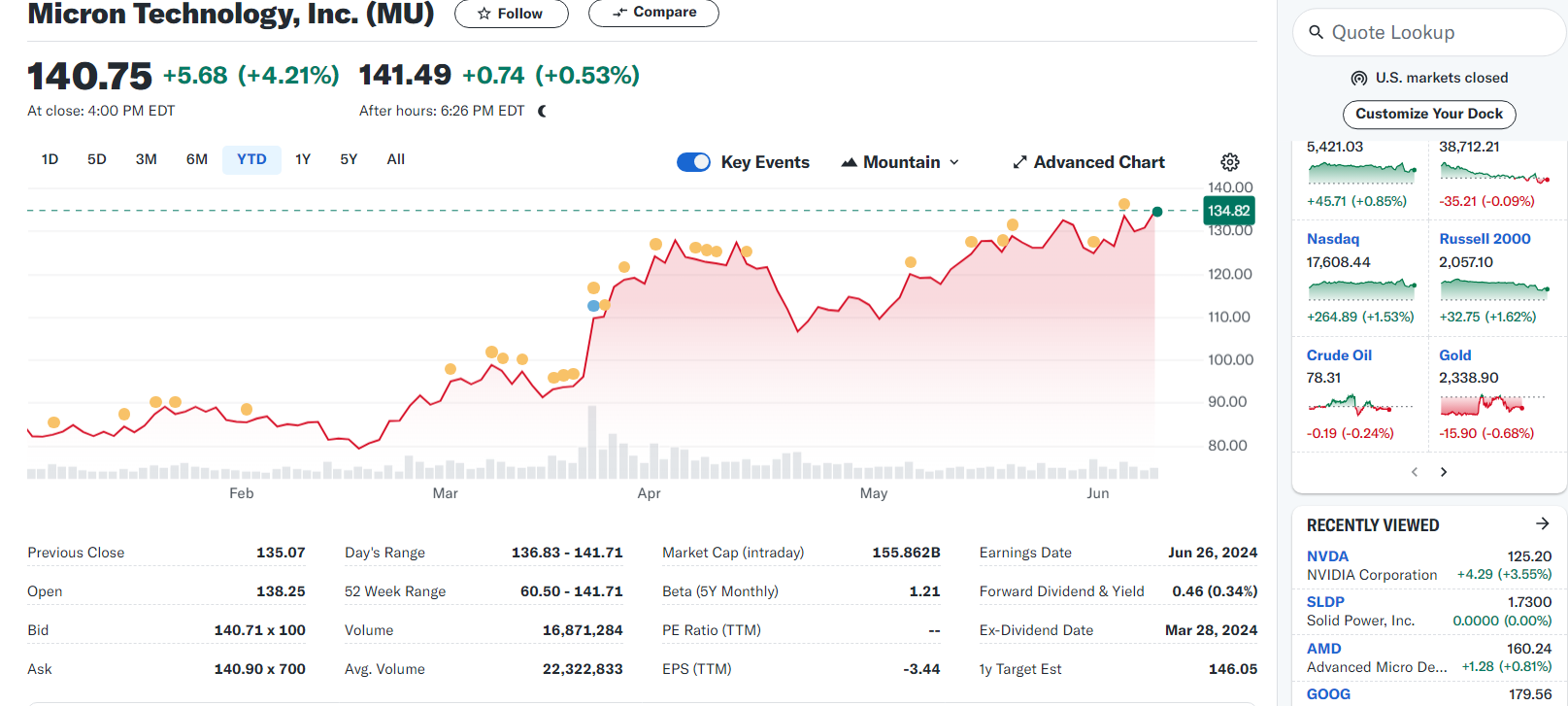This screenshot has width=1568, height=706.
Task: Click the magnifier icon in Quote Lookup
Action: pos(1317,32)
